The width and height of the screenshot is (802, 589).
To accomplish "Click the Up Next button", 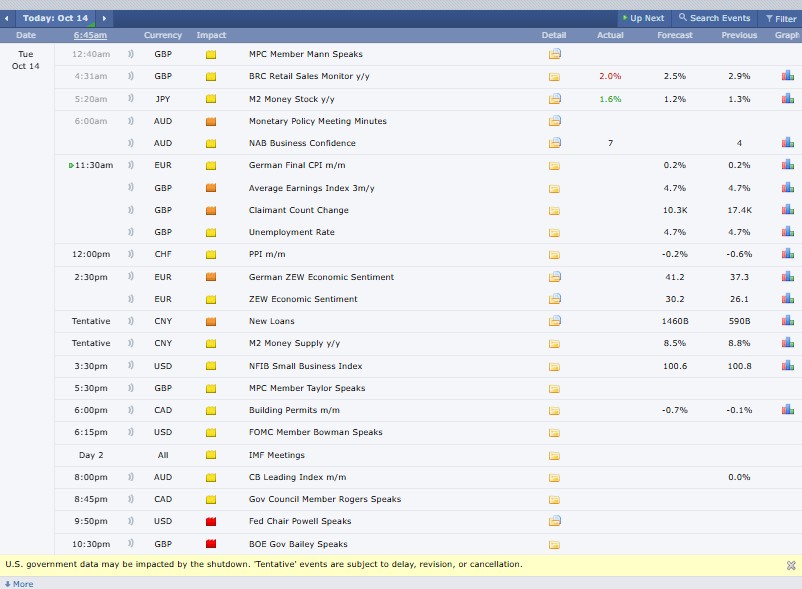I will (x=643, y=18).
